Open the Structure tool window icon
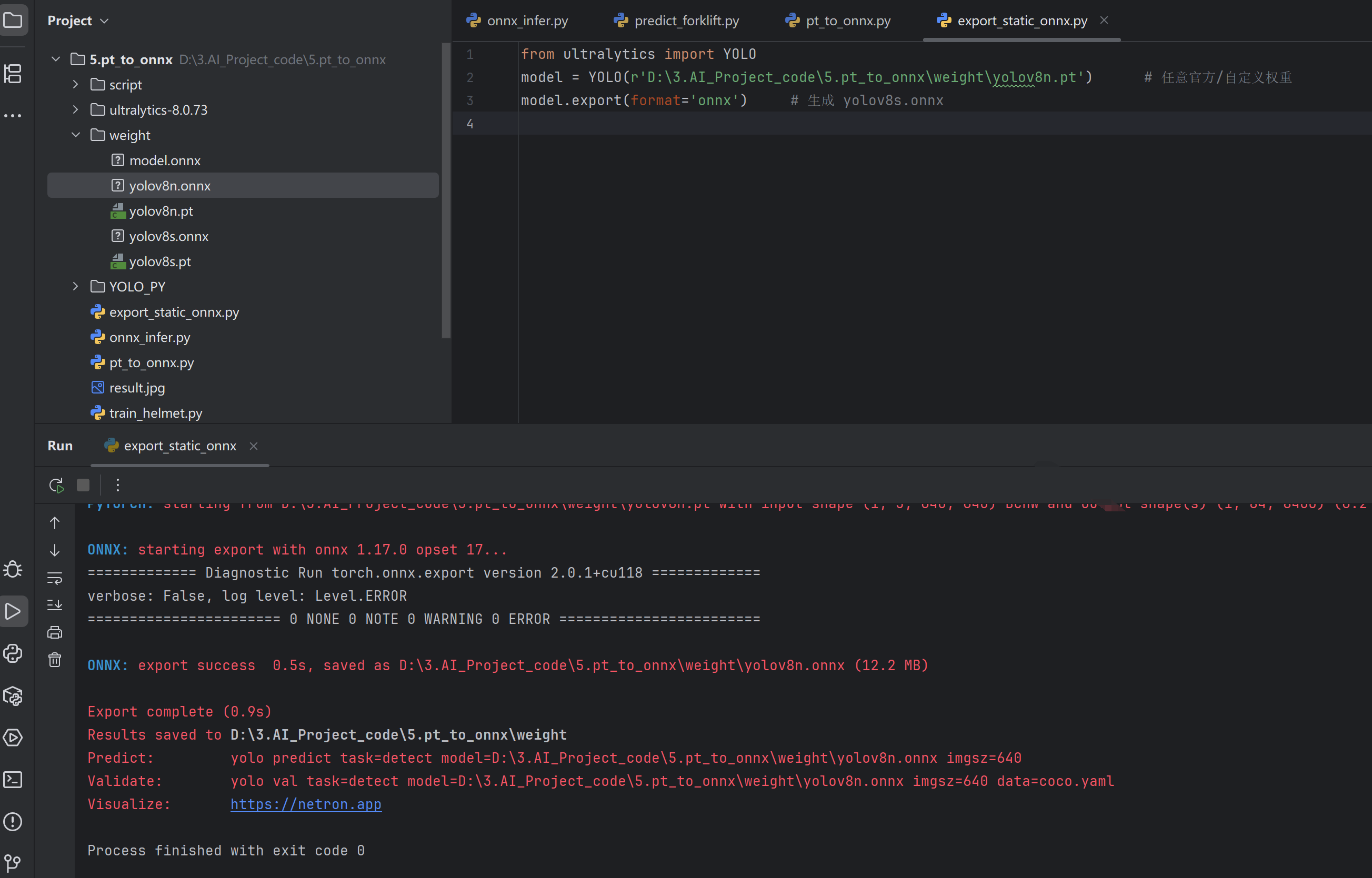 (13, 74)
